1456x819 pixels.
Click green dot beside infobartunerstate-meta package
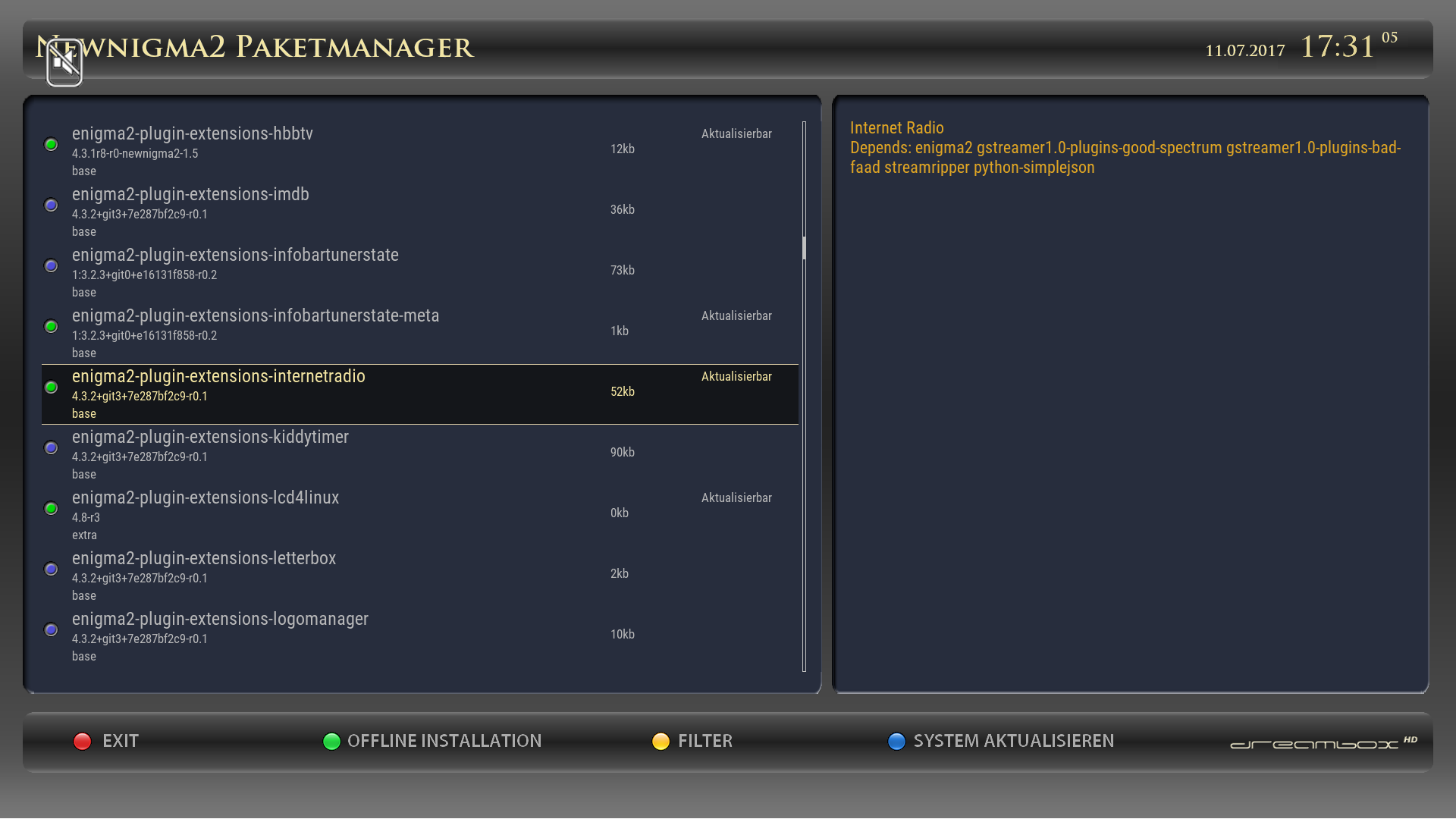pos(51,326)
